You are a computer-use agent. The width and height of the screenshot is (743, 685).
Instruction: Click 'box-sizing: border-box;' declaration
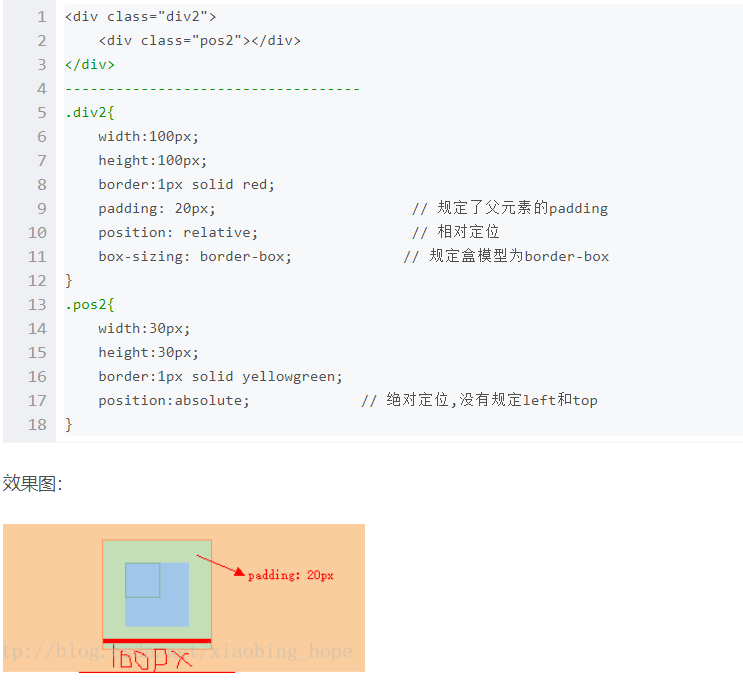tap(195, 257)
